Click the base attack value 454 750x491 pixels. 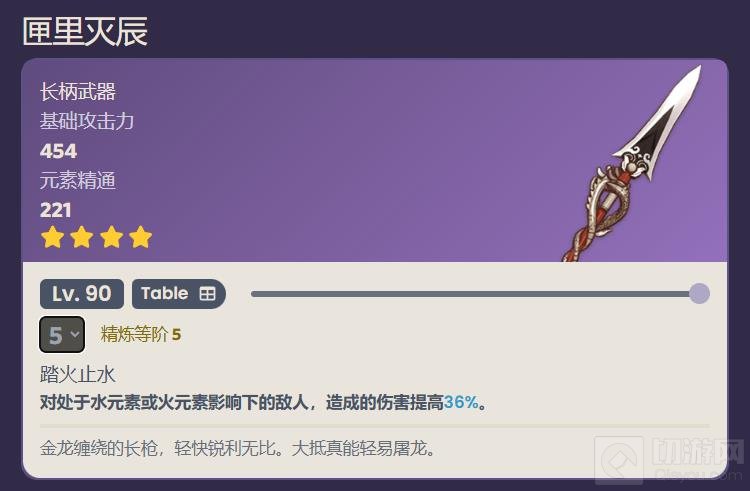[58, 151]
